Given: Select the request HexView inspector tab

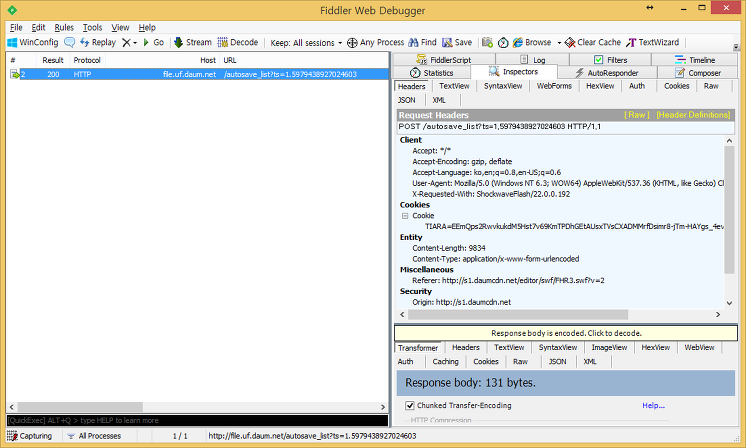Looking at the screenshot, I should click(600, 86).
